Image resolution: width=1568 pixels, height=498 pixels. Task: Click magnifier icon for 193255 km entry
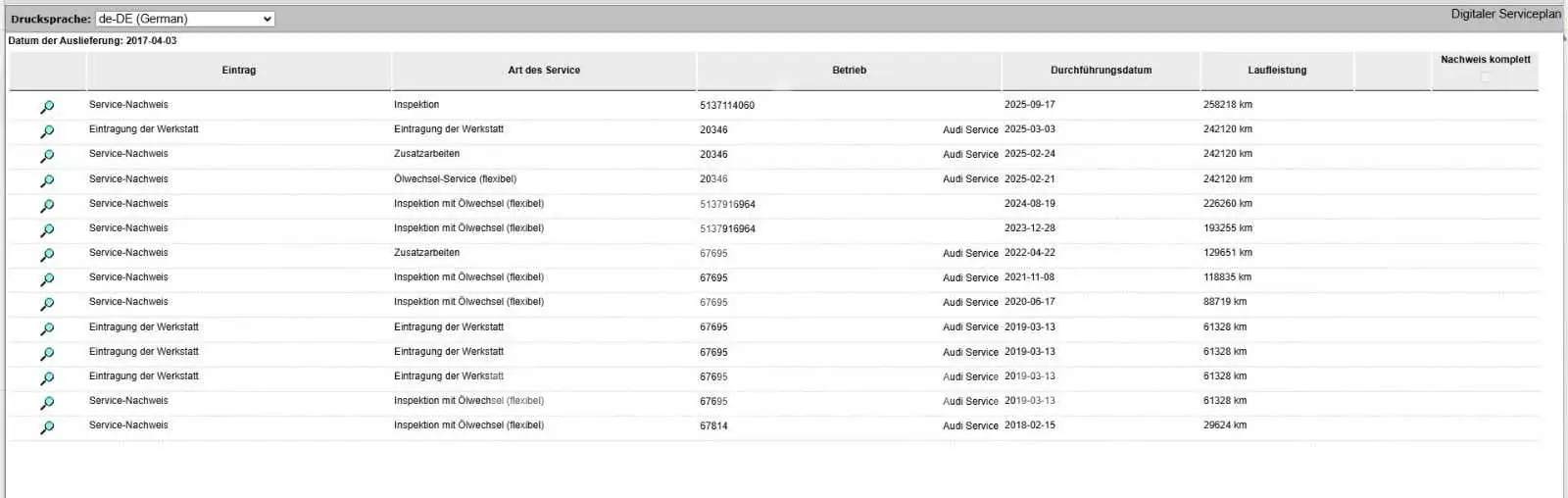point(47,230)
